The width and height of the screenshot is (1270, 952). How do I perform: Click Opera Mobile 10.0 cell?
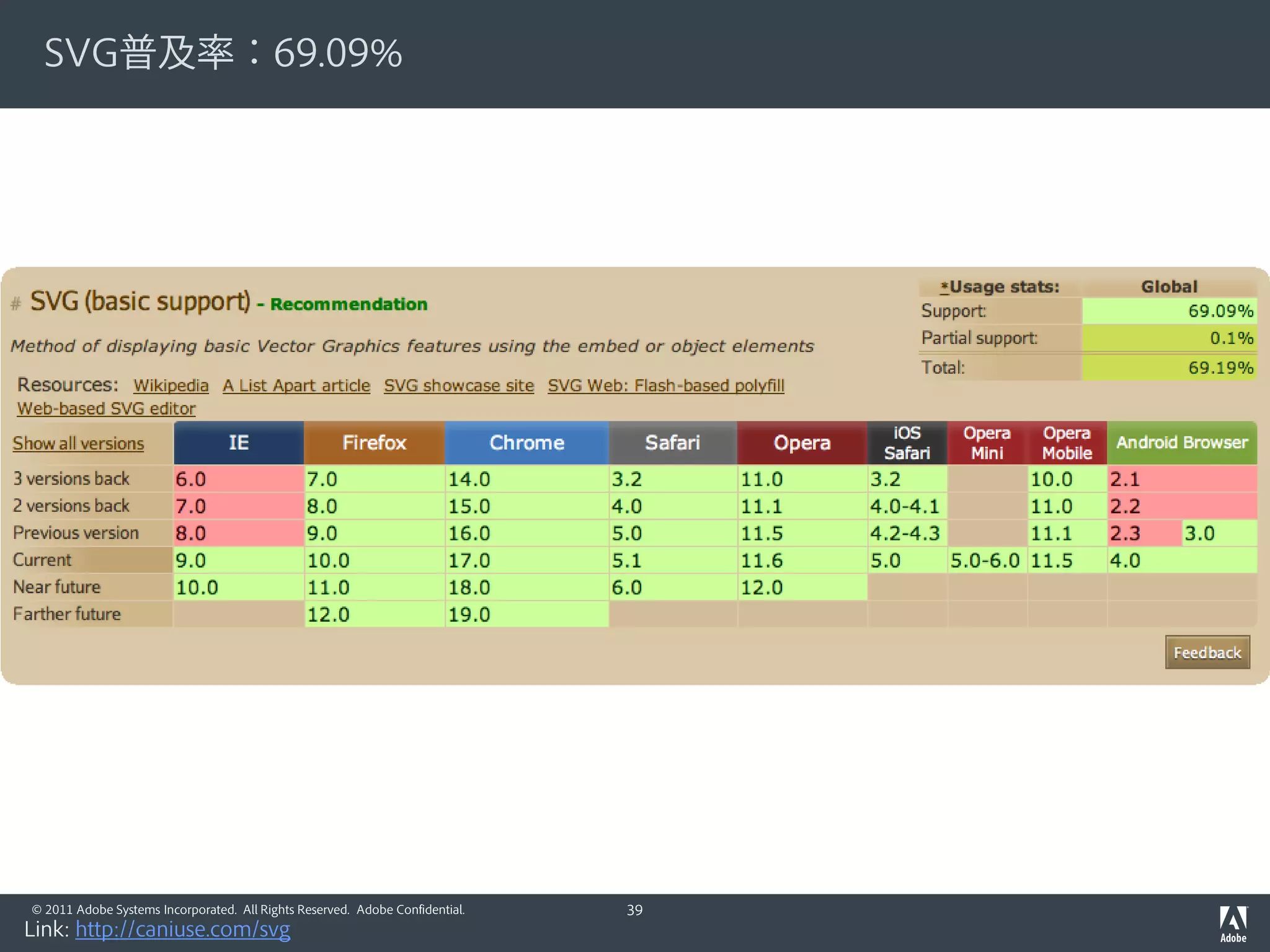(1067, 479)
